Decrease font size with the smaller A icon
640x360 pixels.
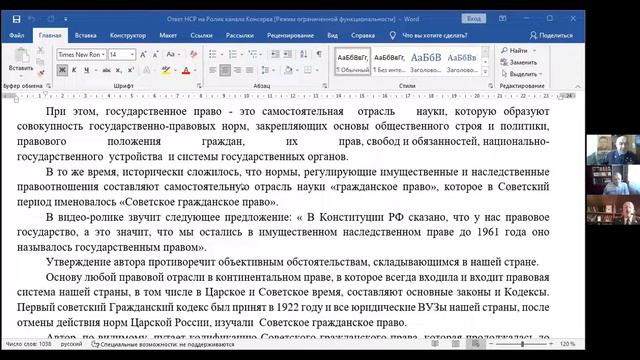pyautogui.click(x=156, y=54)
